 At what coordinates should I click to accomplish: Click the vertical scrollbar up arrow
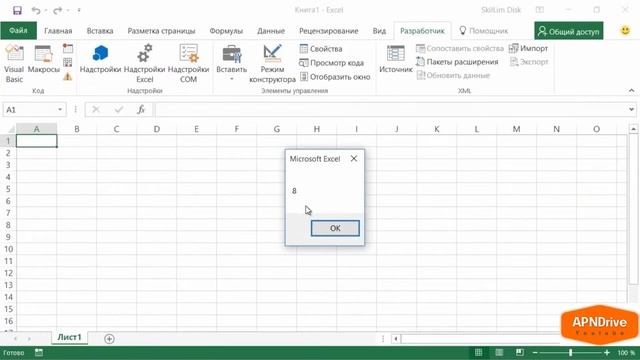tap(633, 129)
